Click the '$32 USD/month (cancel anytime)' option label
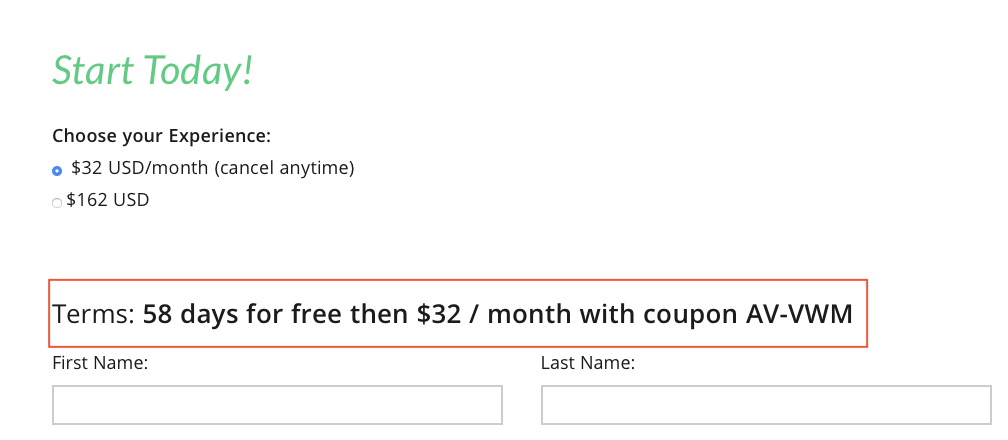 (x=213, y=169)
